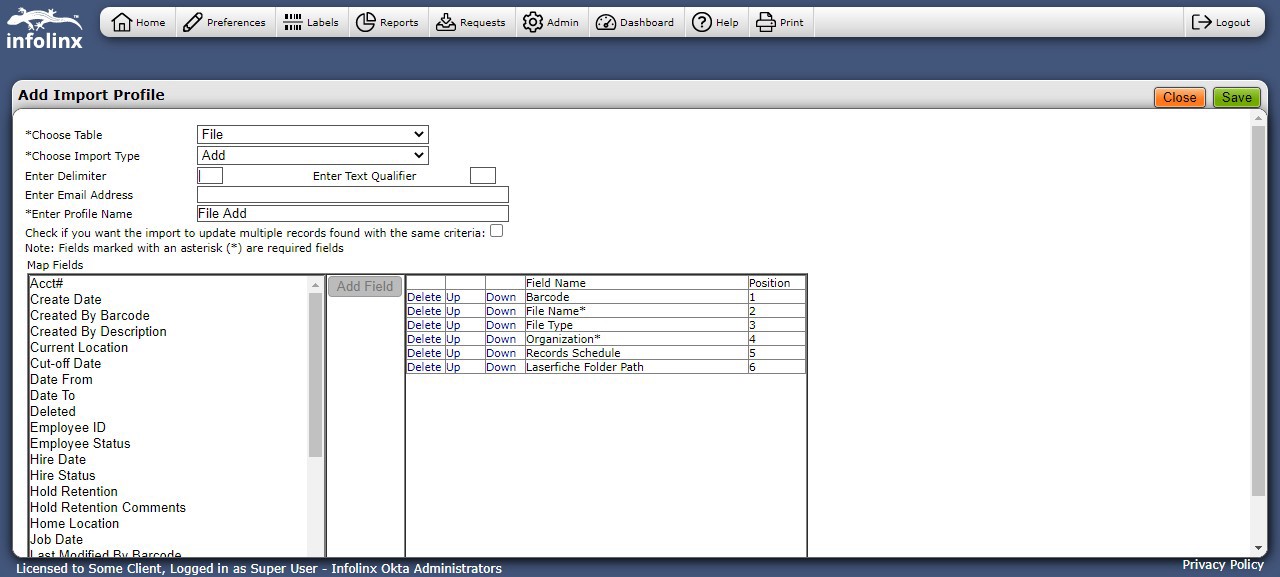Expand the Choose Table dropdown
1280x577 pixels.
[312, 134]
